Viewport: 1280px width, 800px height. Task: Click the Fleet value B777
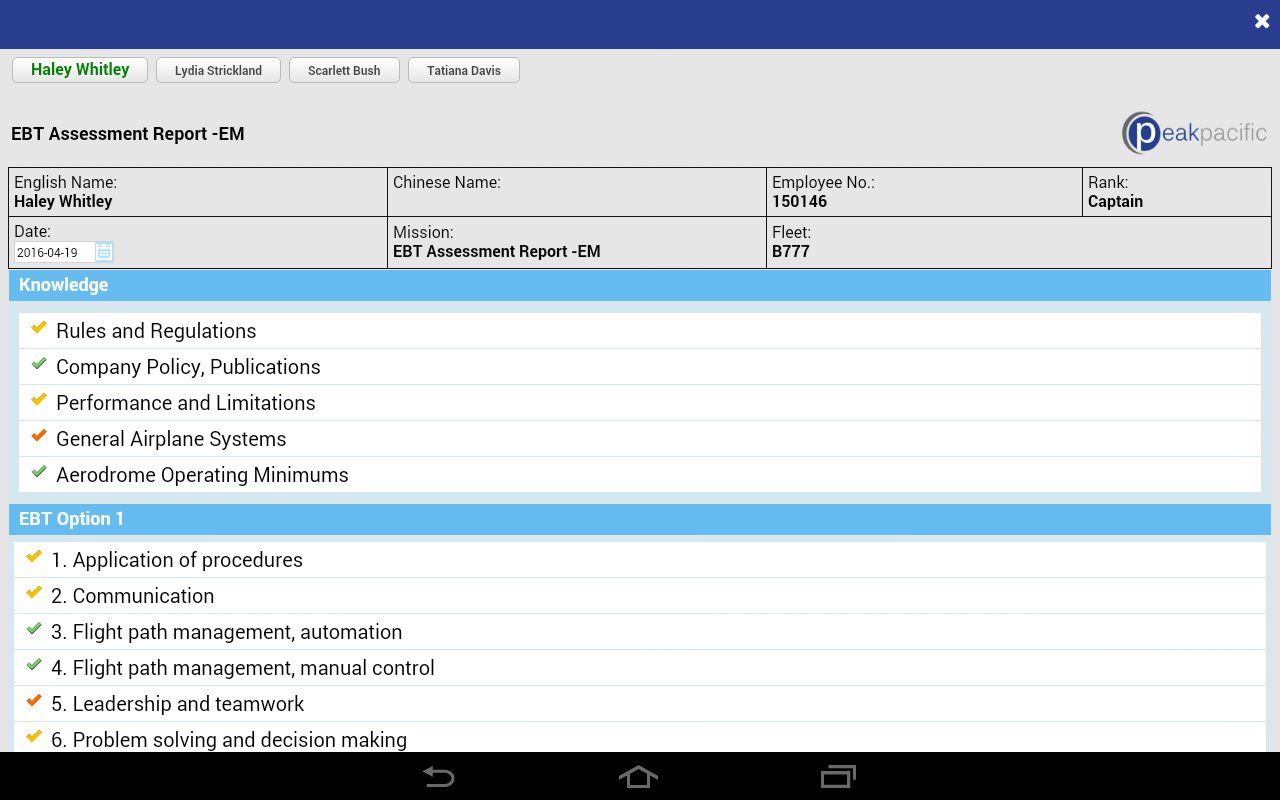pyautogui.click(x=791, y=251)
